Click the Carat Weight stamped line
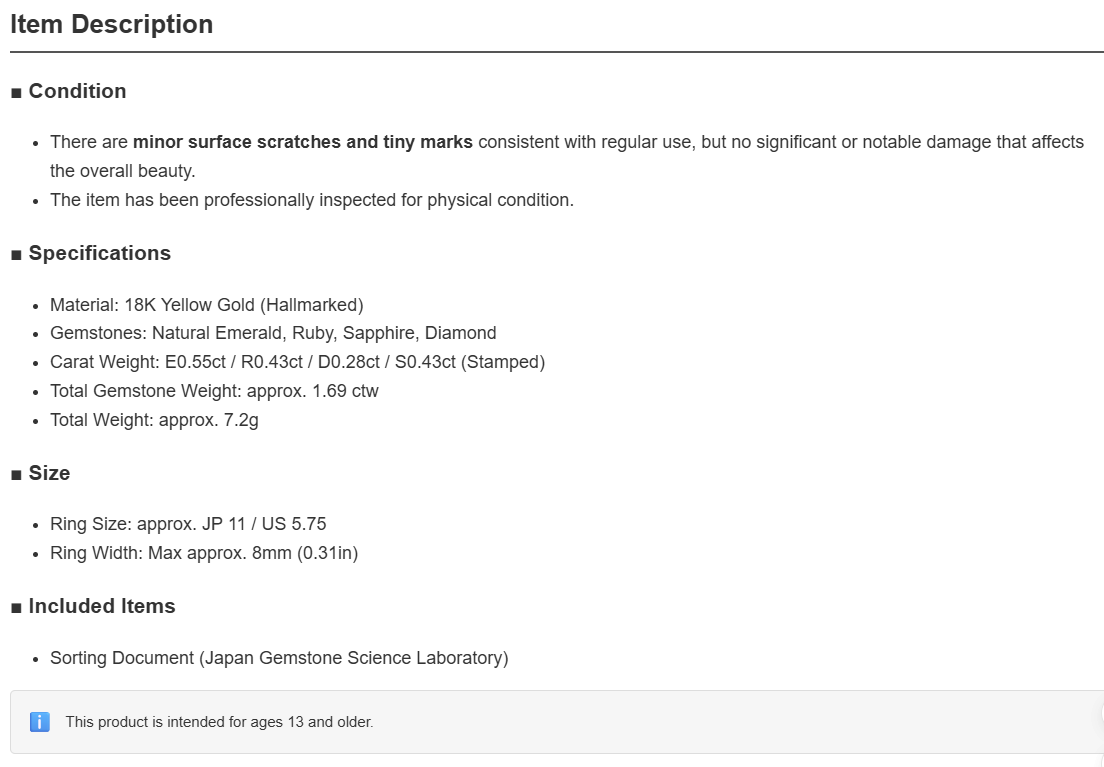The image size is (1104, 767). click(x=298, y=362)
